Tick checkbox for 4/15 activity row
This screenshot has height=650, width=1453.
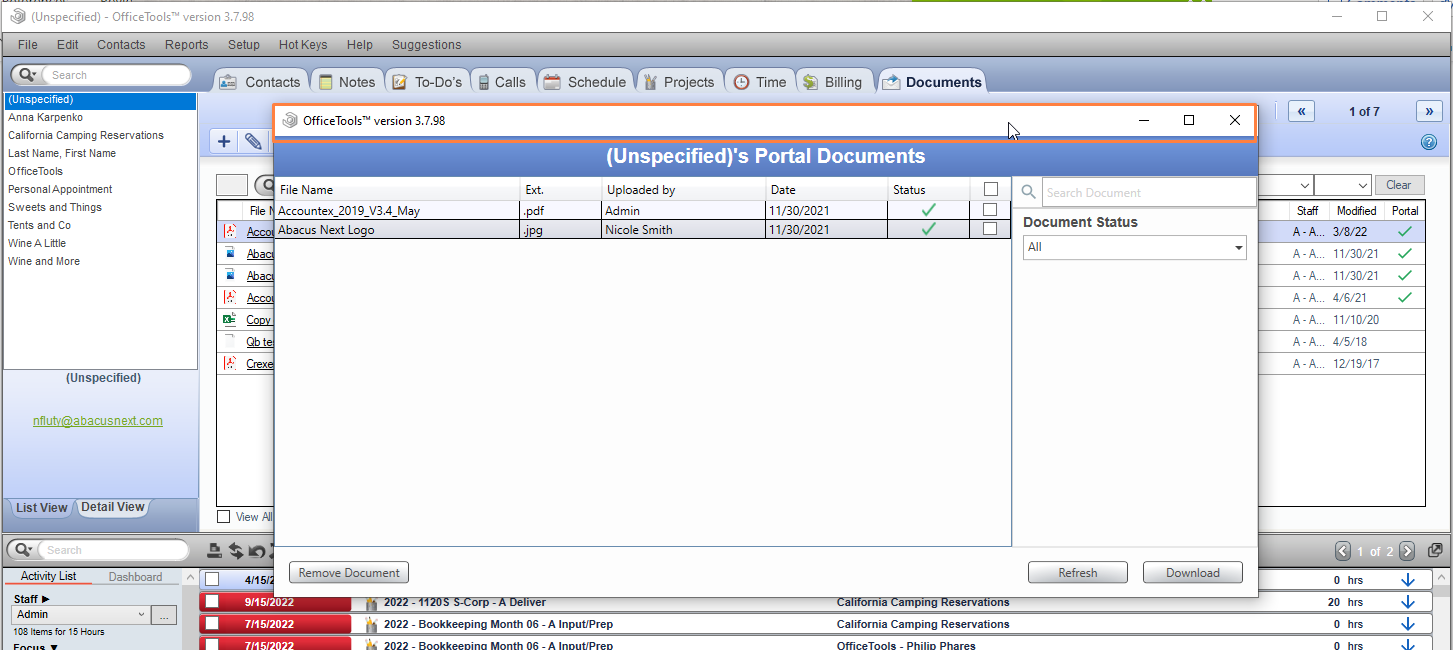pyautogui.click(x=212, y=579)
